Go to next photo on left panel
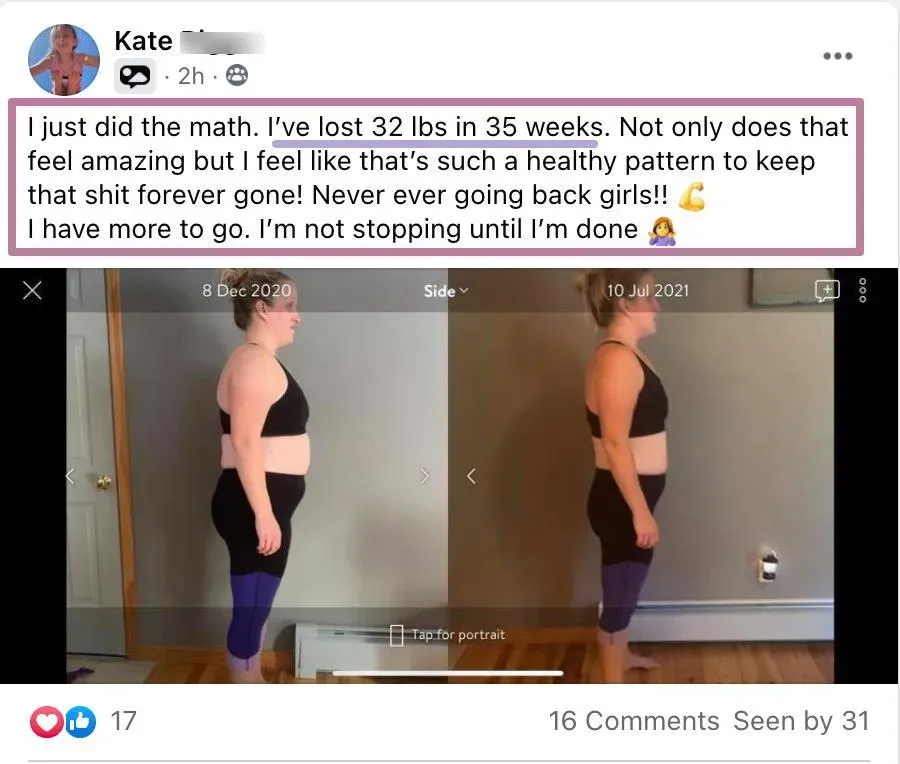 pyautogui.click(x=424, y=476)
